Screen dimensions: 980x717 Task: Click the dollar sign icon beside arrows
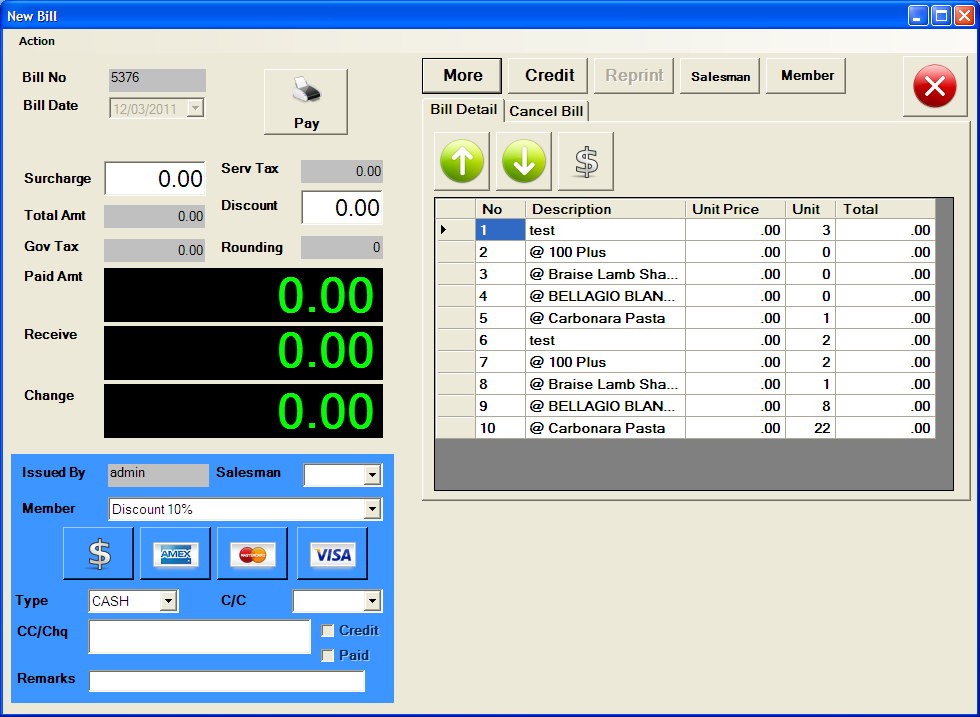click(586, 161)
